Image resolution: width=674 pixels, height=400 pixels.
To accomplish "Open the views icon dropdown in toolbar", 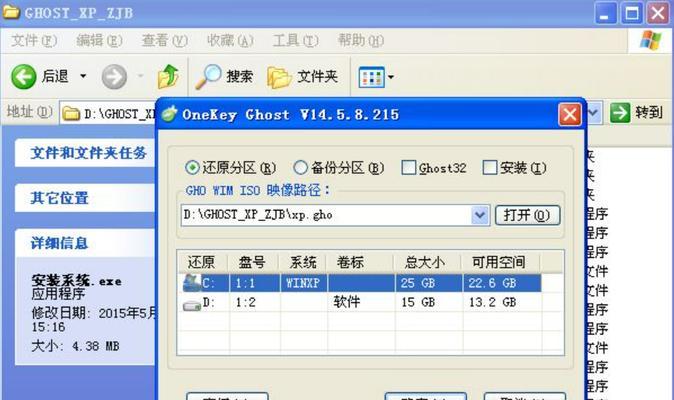I will (x=376, y=77).
